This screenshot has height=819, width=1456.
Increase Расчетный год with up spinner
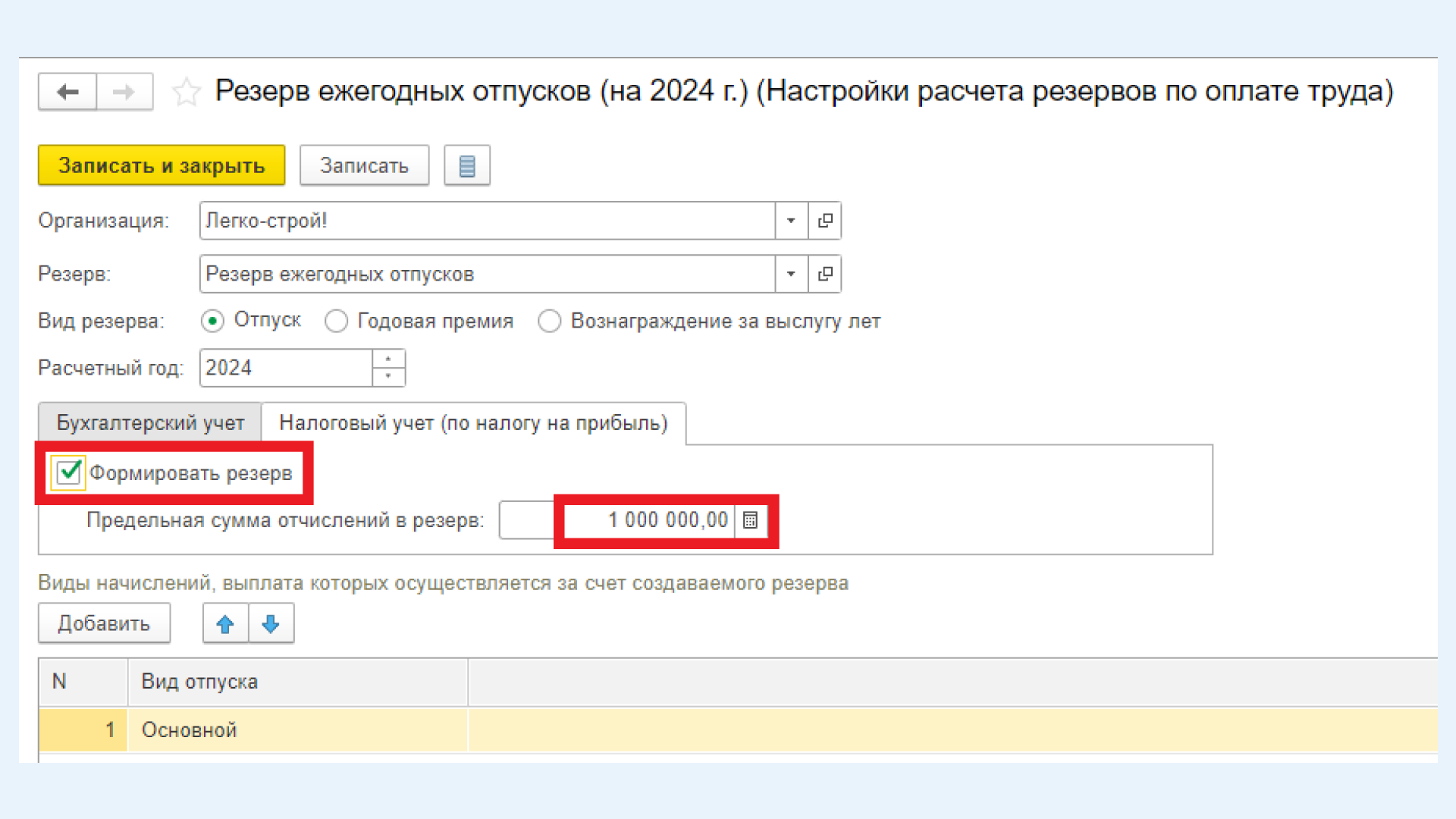click(x=388, y=359)
